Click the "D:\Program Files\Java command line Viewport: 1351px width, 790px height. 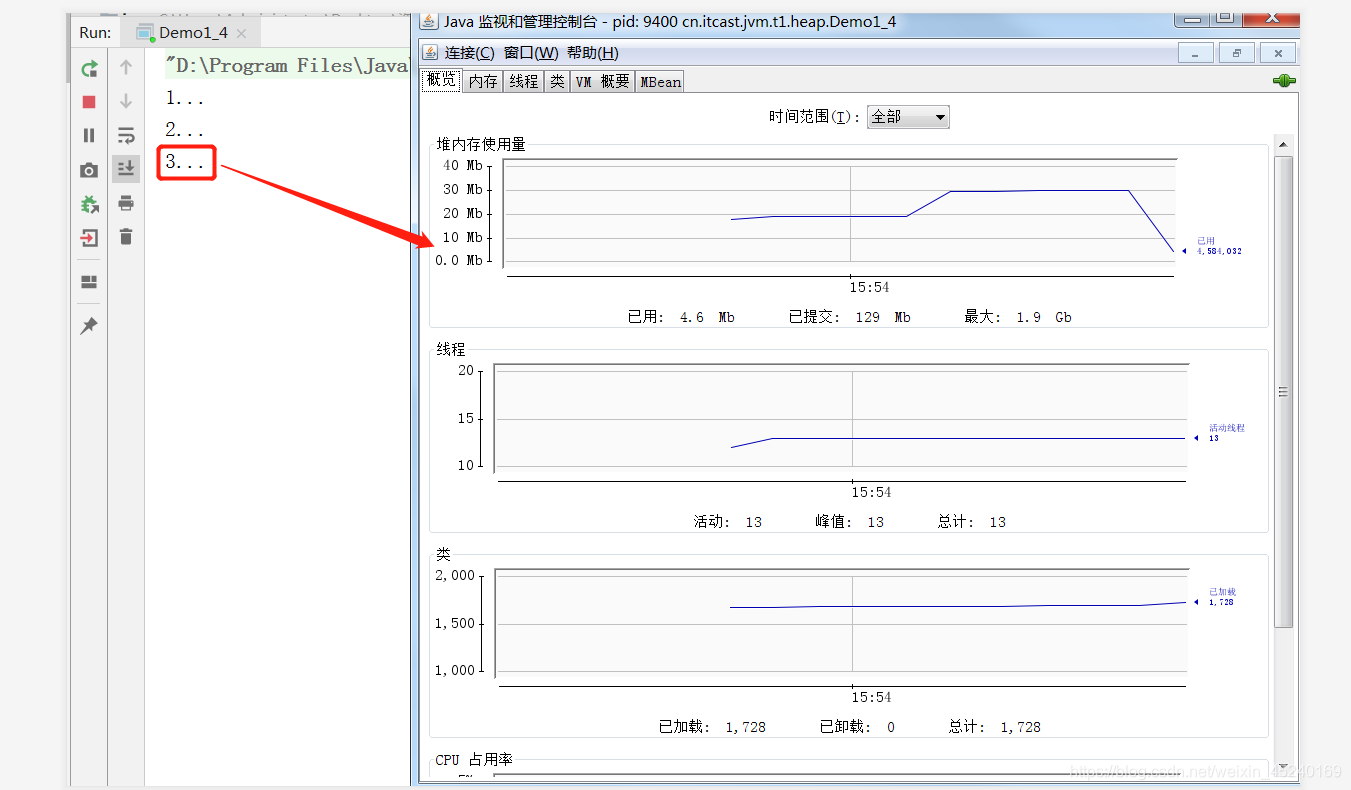pos(288,66)
